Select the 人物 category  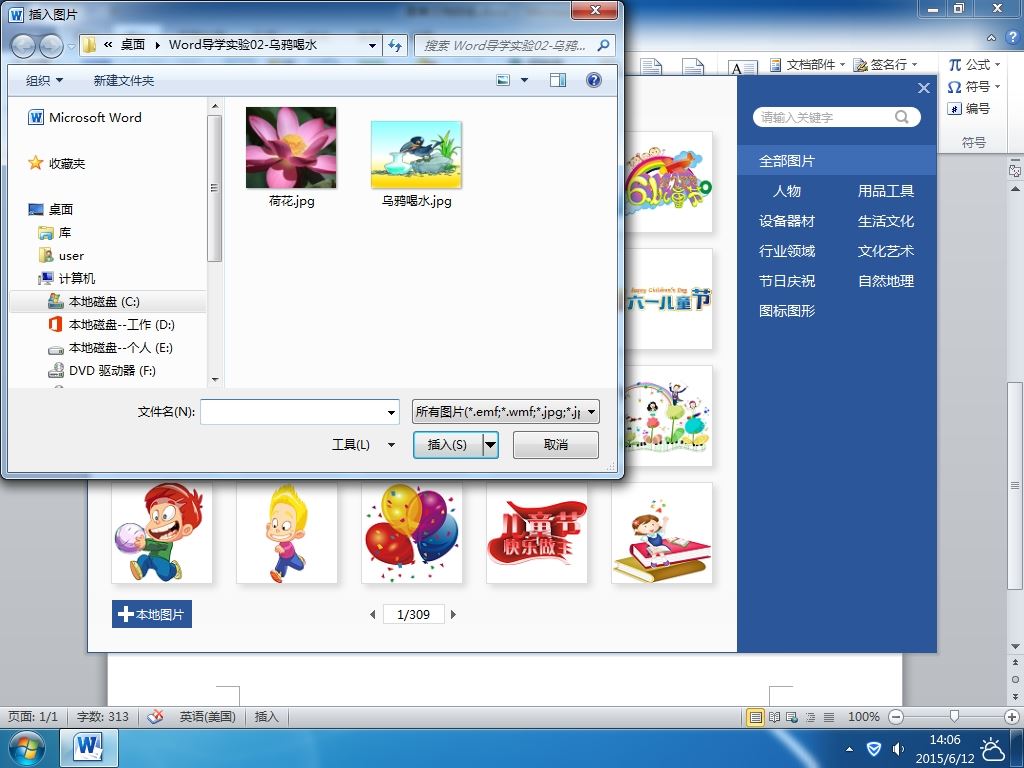tap(786, 191)
